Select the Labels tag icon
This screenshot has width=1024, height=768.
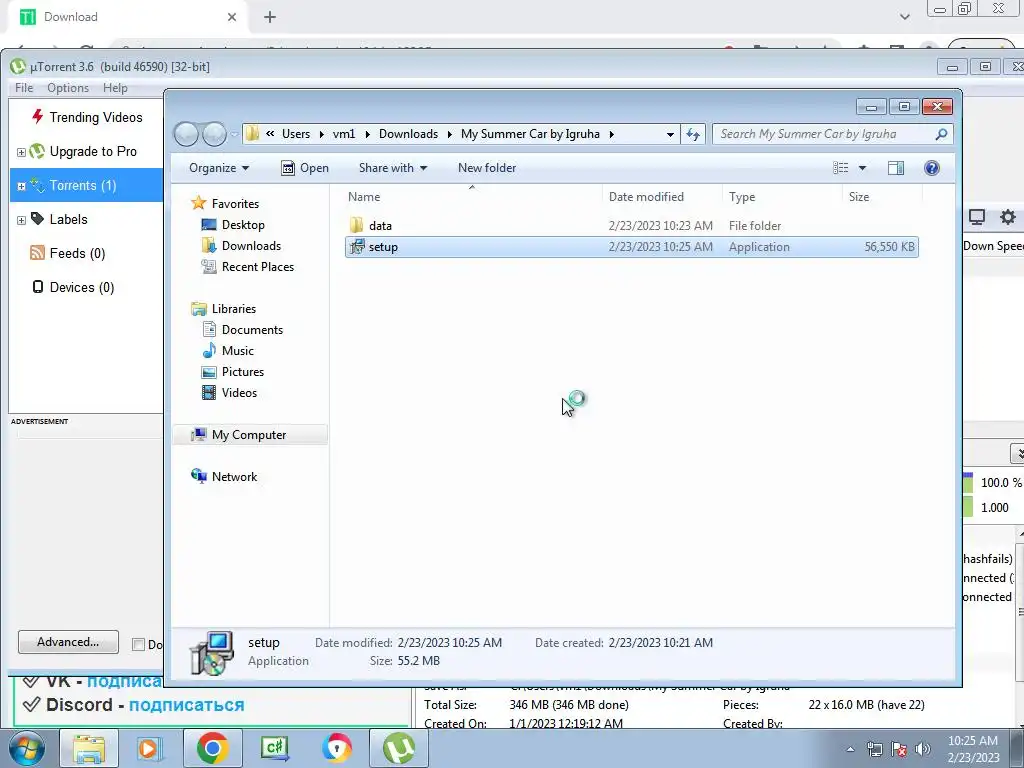(37, 219)
